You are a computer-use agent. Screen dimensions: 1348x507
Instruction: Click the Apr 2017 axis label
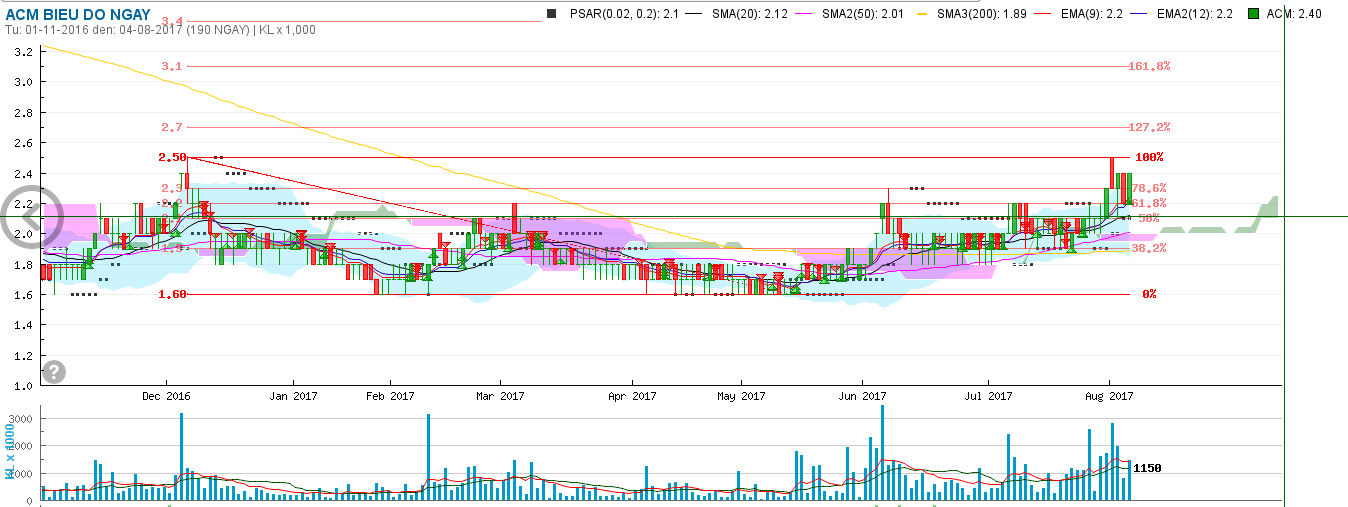[632, 396]
